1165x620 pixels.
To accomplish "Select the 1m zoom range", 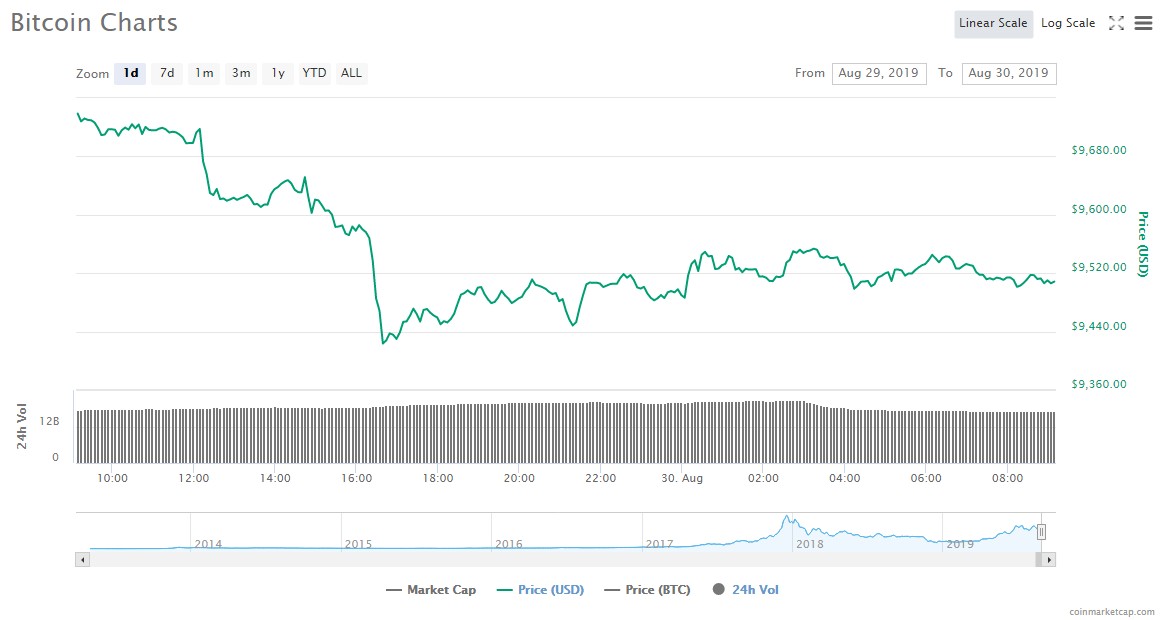I will [x=204, y=73].
